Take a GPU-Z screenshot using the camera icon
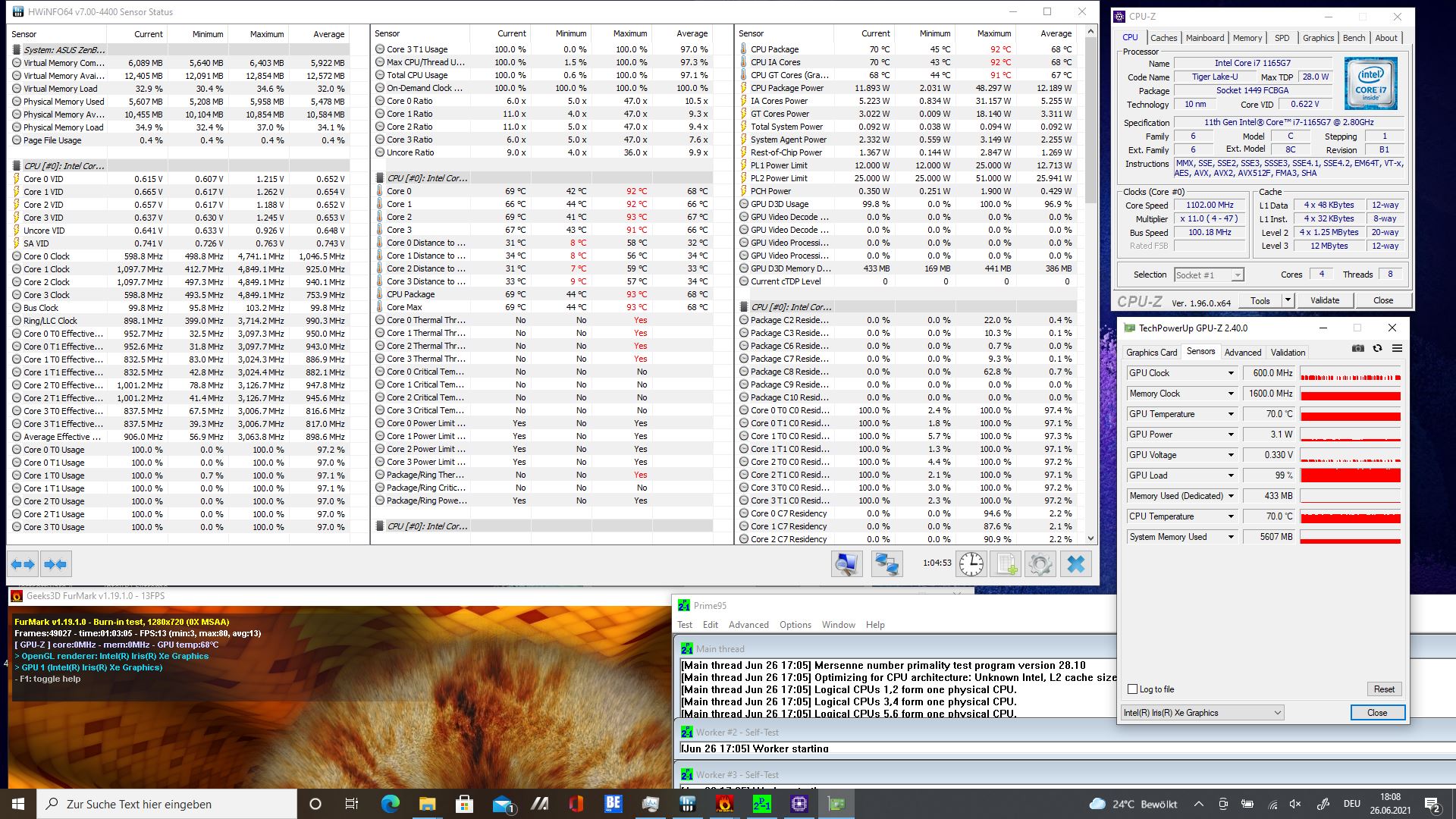 pos(1357,348)
